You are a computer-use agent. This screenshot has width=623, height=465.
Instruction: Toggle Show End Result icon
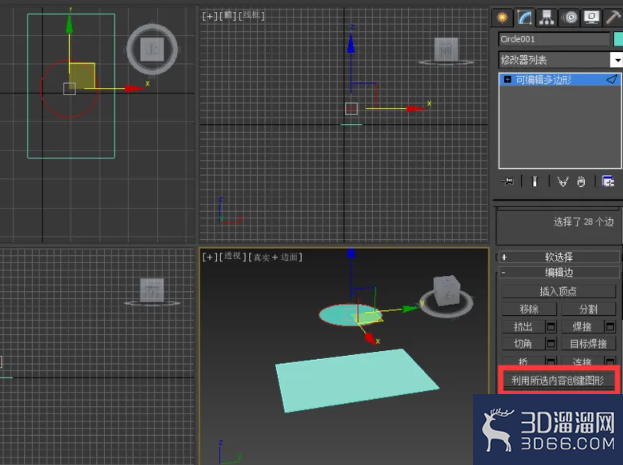tap(535, 182)
